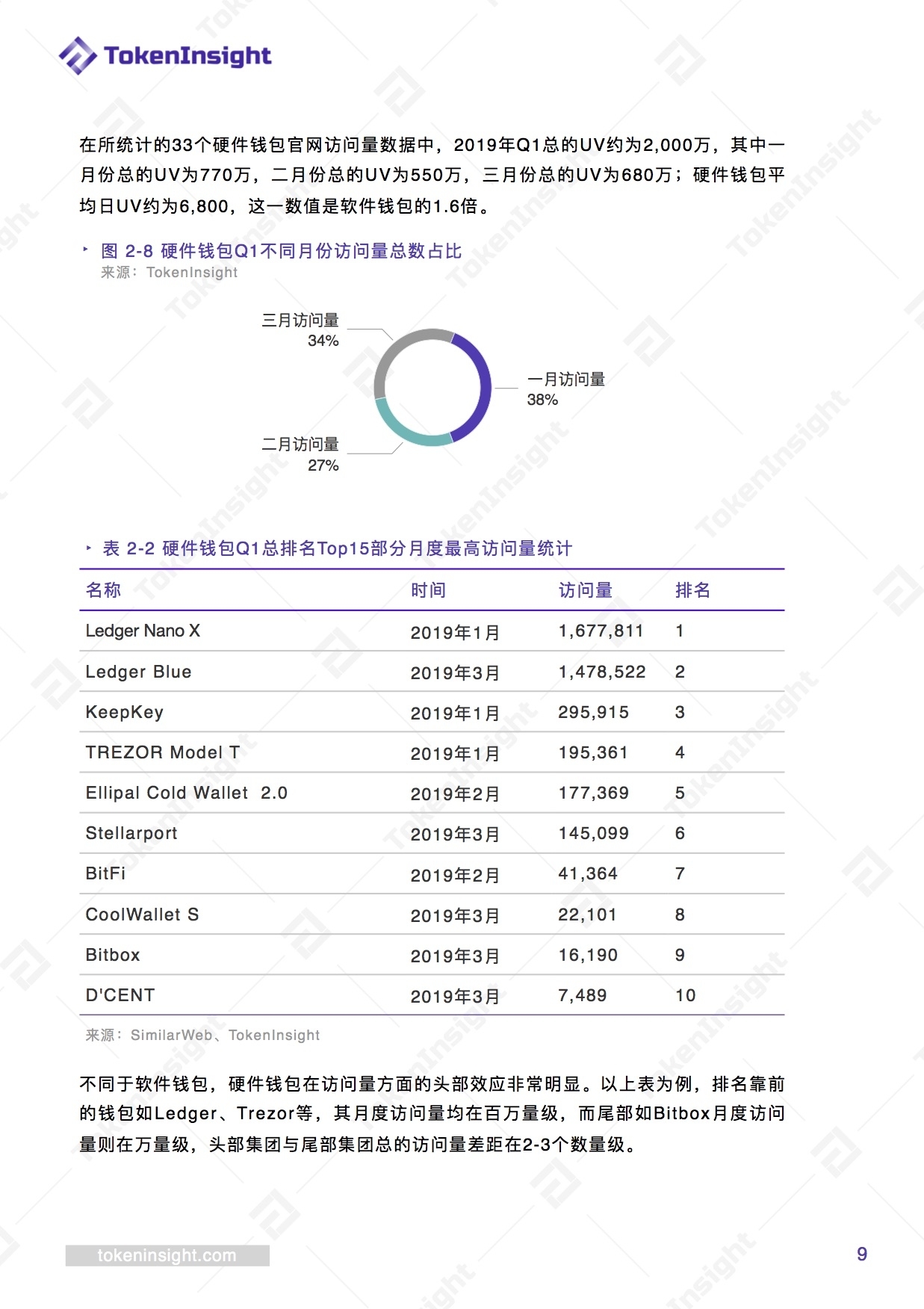This screenshot has height=1309, width=924.
Task: Click the visit count 145,099
Action: click(594, 833)
